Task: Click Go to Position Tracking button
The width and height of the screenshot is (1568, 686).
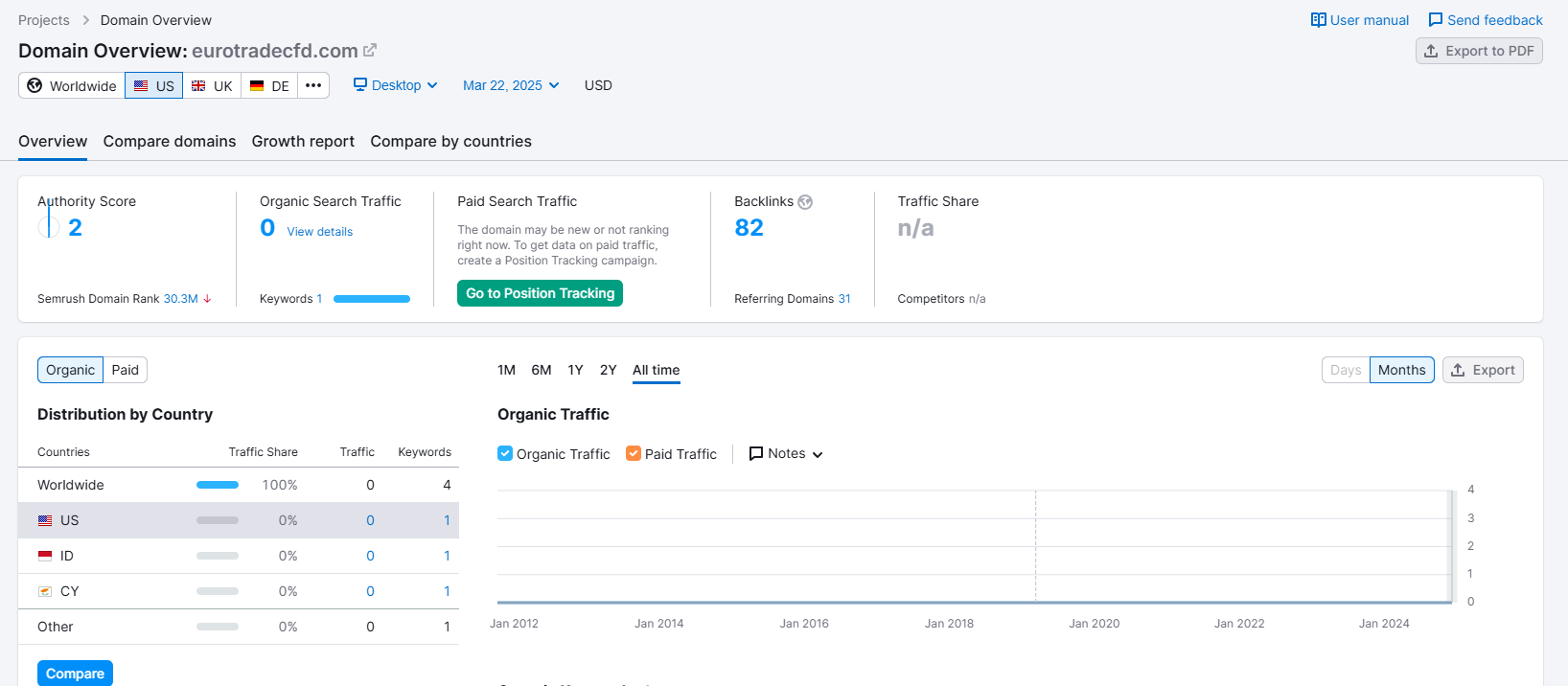Action: pos(541,293)
